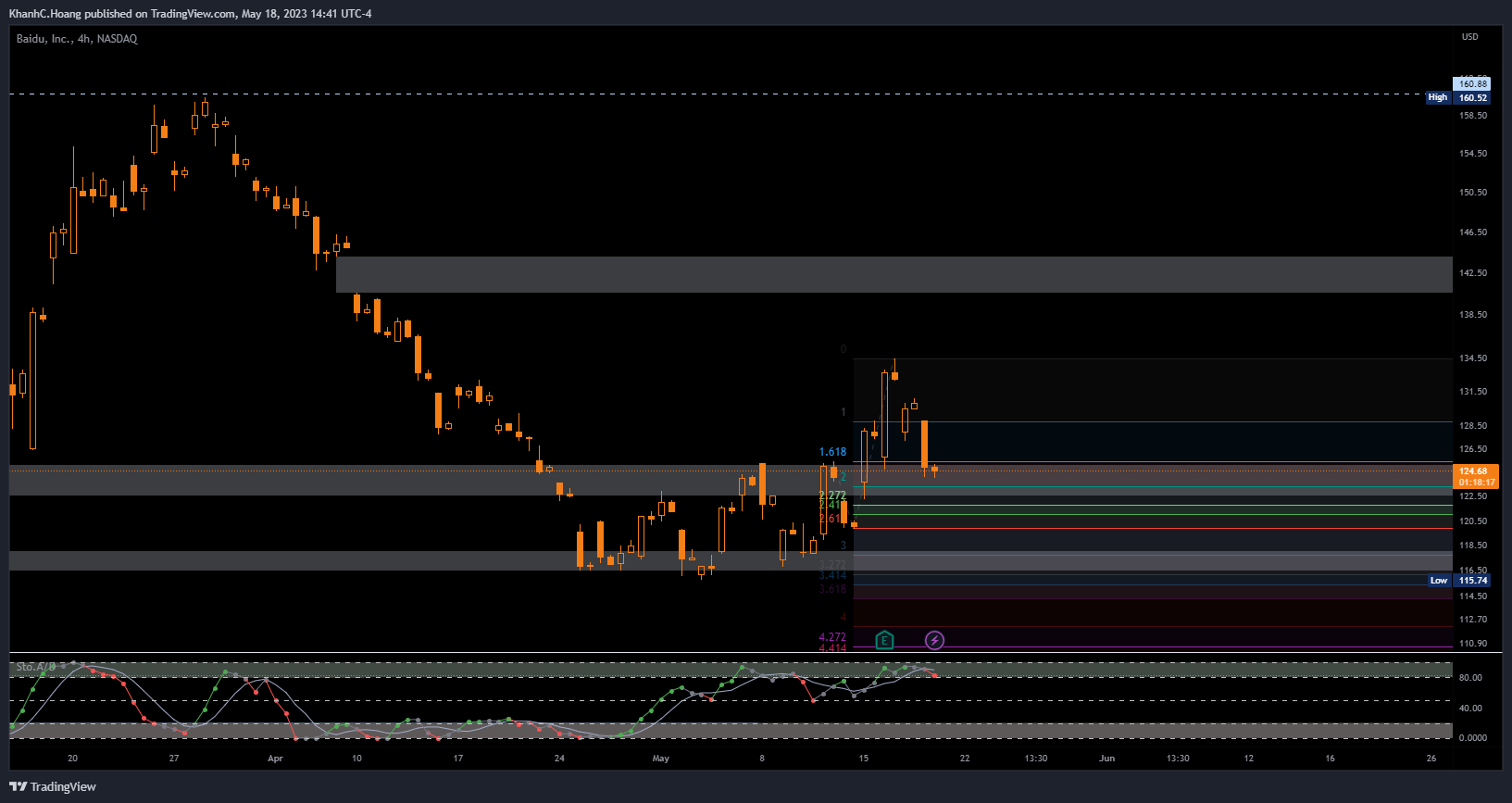Click the 3.414 Fibonacci level label
The height and width of the screenshot is (803, 1512).
832,575
